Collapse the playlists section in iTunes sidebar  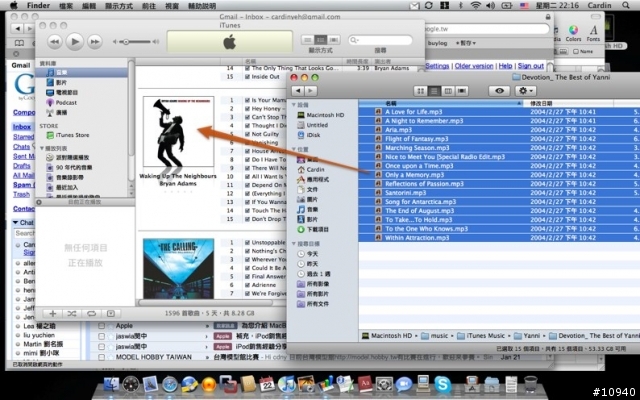point(42,149)
